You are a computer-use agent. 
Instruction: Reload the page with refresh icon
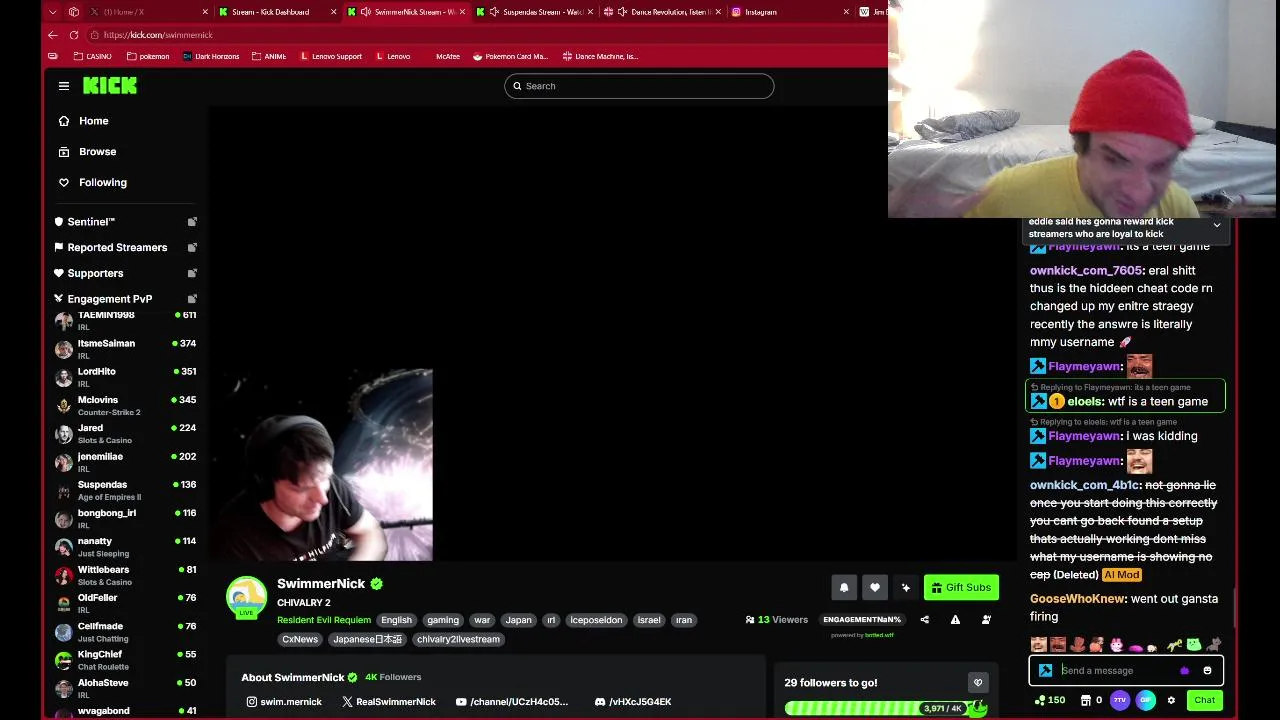coord(74,35)
